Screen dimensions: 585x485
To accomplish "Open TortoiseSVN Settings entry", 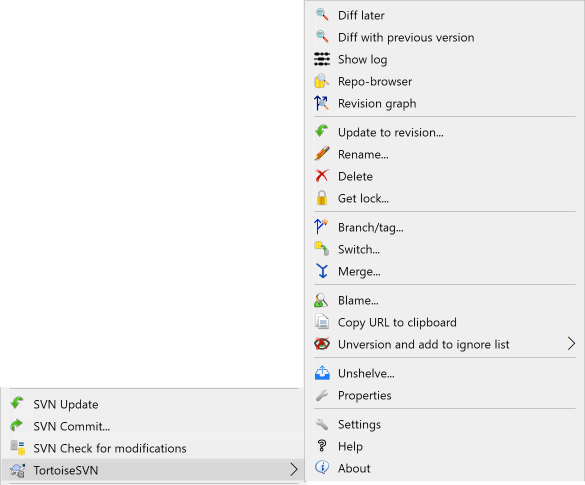I will click(x=445, y=424).
